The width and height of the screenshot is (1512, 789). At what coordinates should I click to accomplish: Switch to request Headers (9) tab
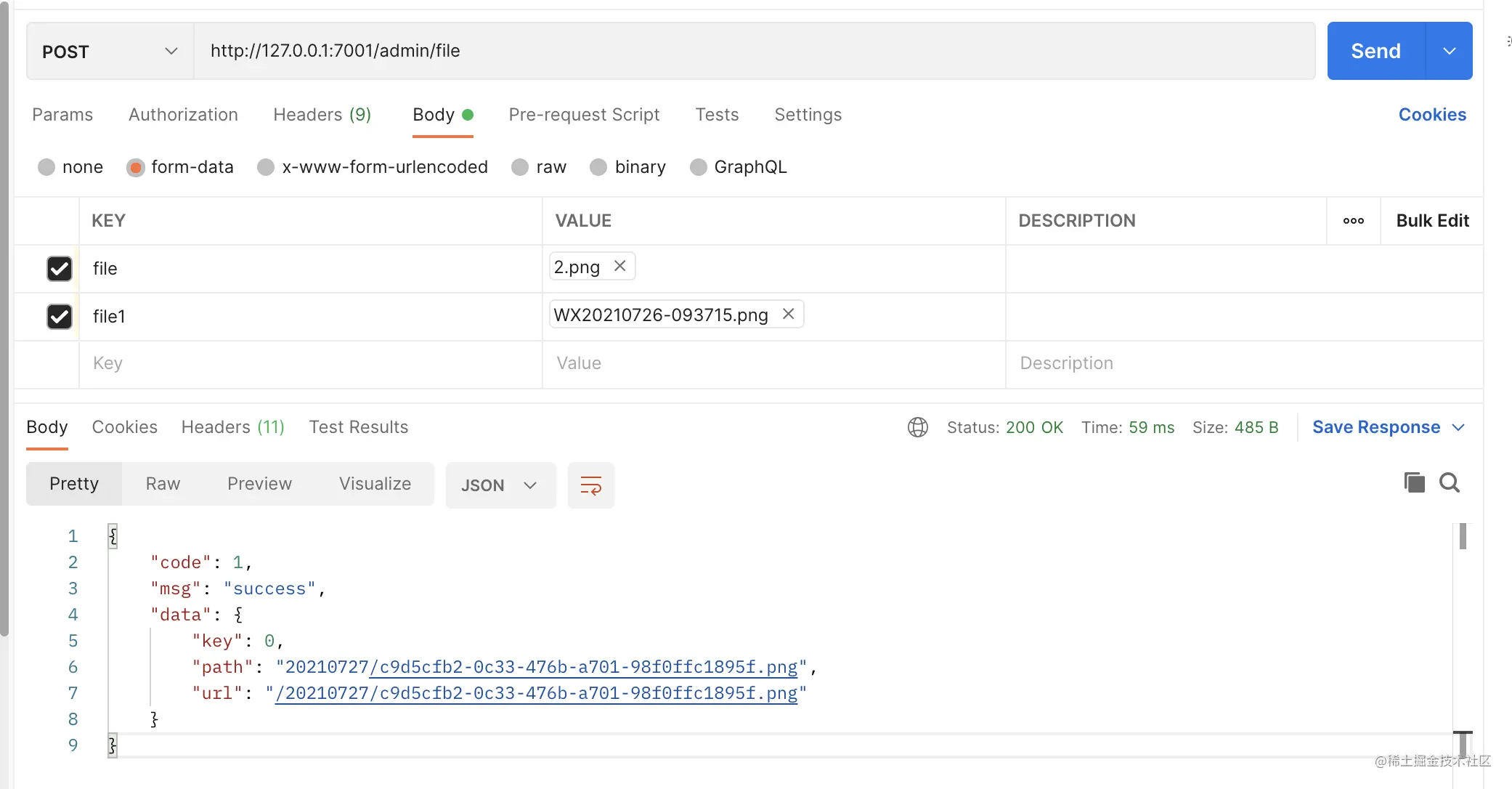click(322, 115)
